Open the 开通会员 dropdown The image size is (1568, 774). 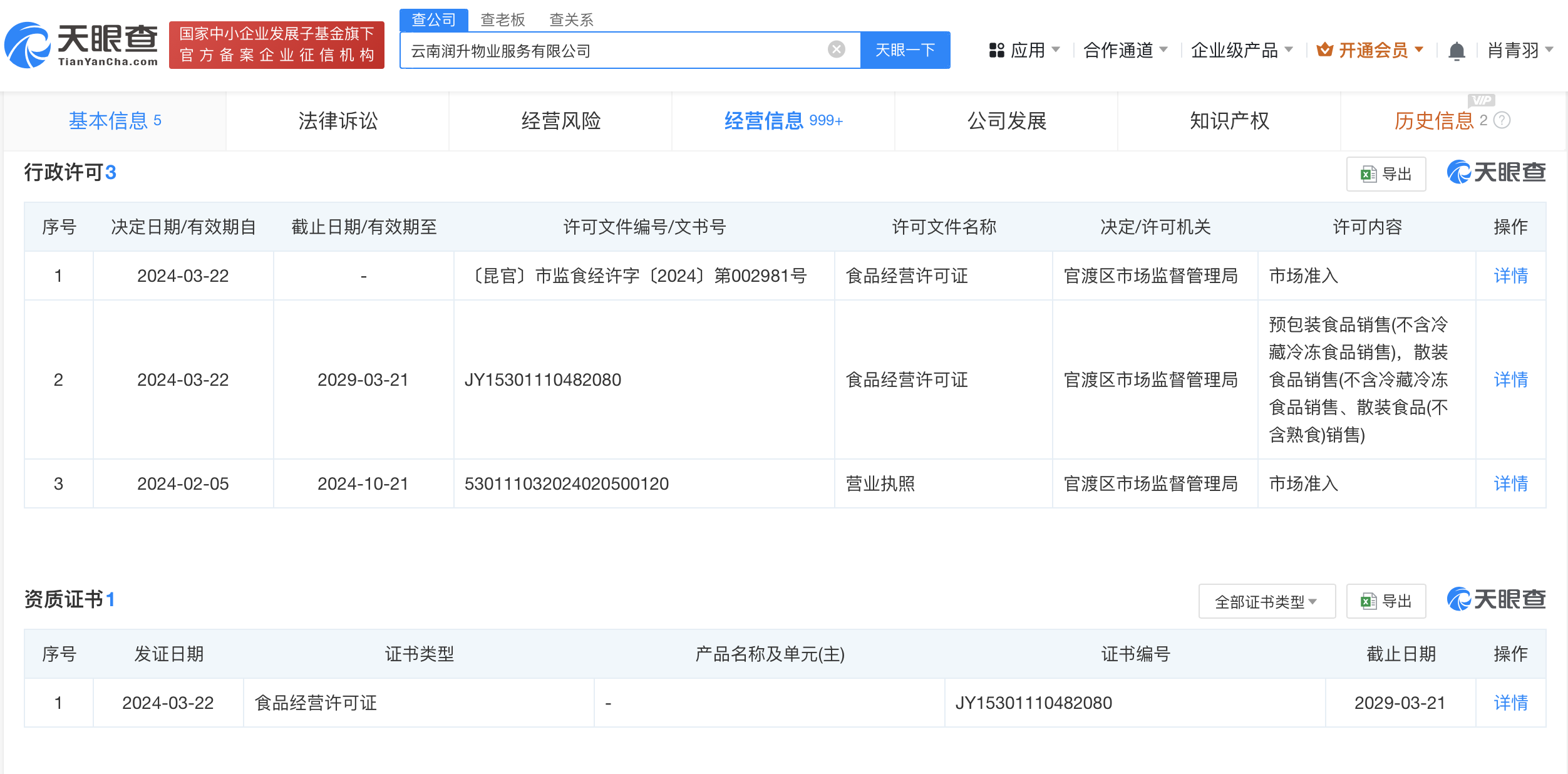[1370, 50]
